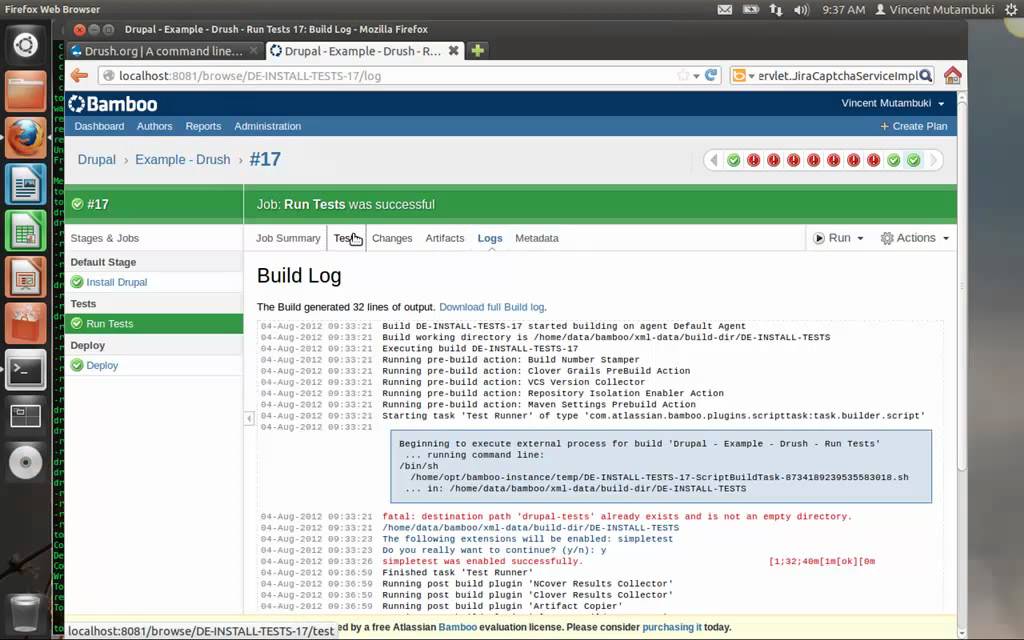Click Download full Build log link
This screenshot has width=1024, height=640.
coord(492,307)
